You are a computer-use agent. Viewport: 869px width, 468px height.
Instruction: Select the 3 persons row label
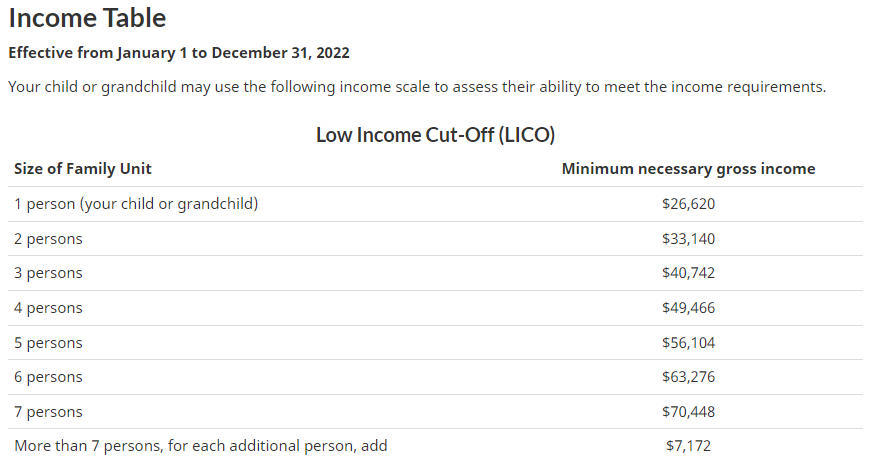pyautogui.click(x=48, y=273)
